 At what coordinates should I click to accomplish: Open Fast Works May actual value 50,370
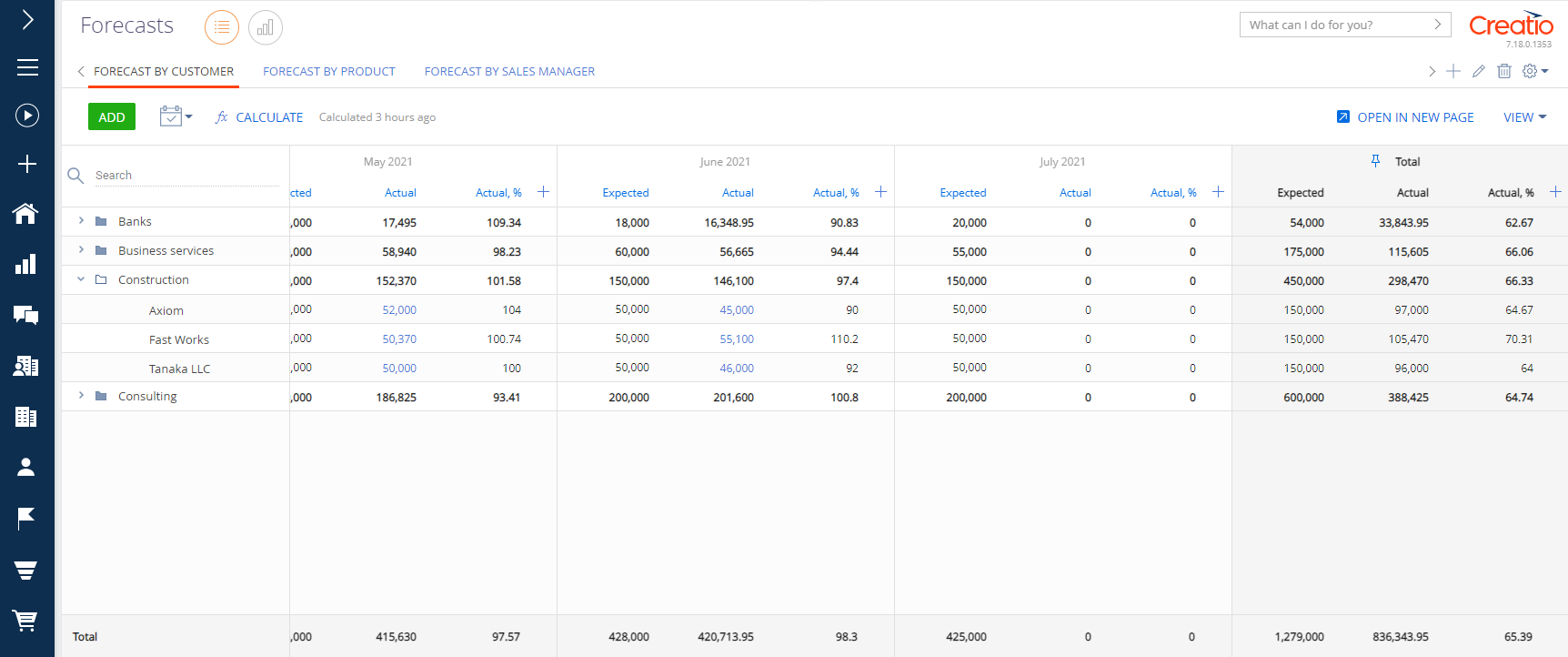[399, 339]
